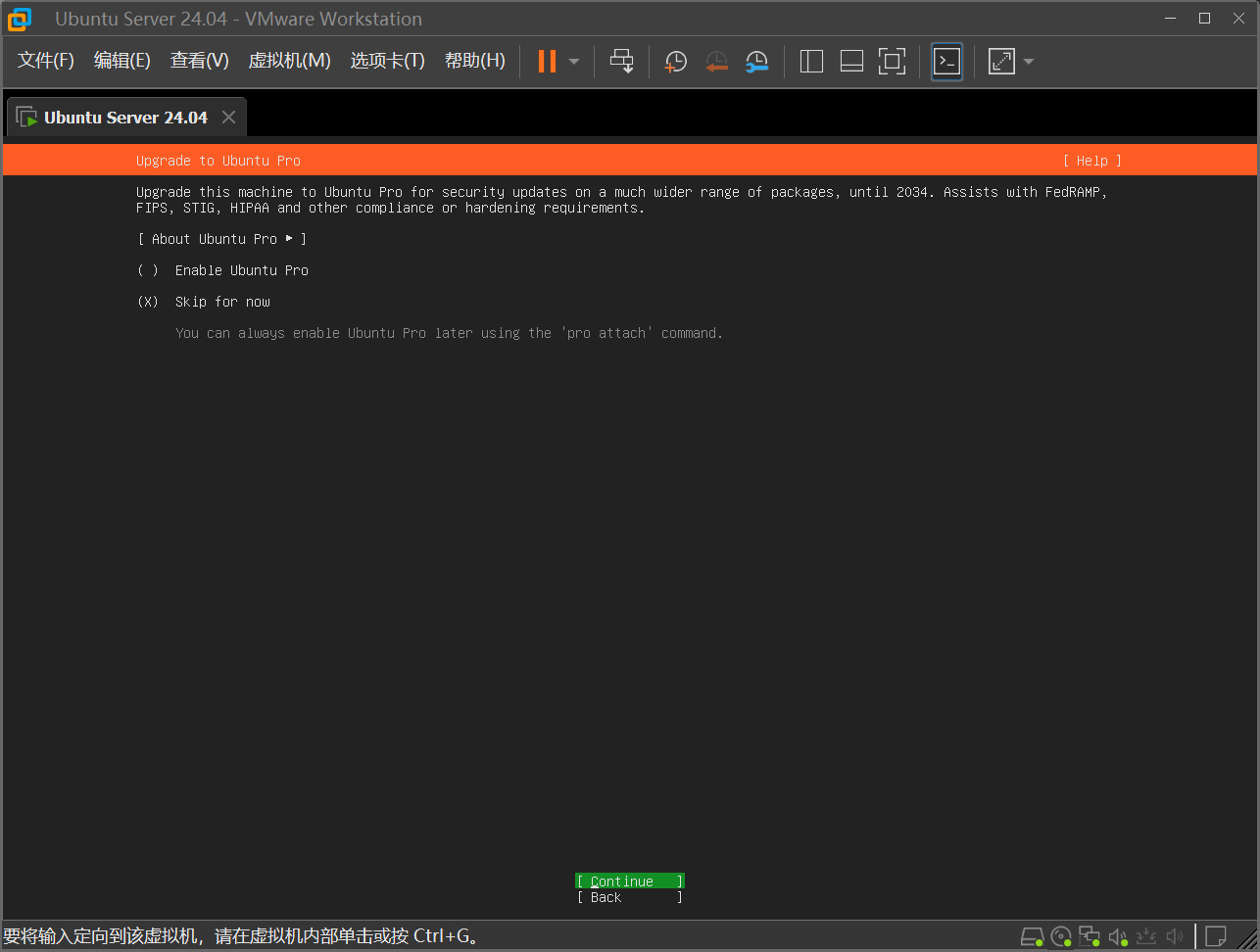Toggle the thumbnail bar view
The width and height of the screenshot is (1260, 952).
click(851, 61)
